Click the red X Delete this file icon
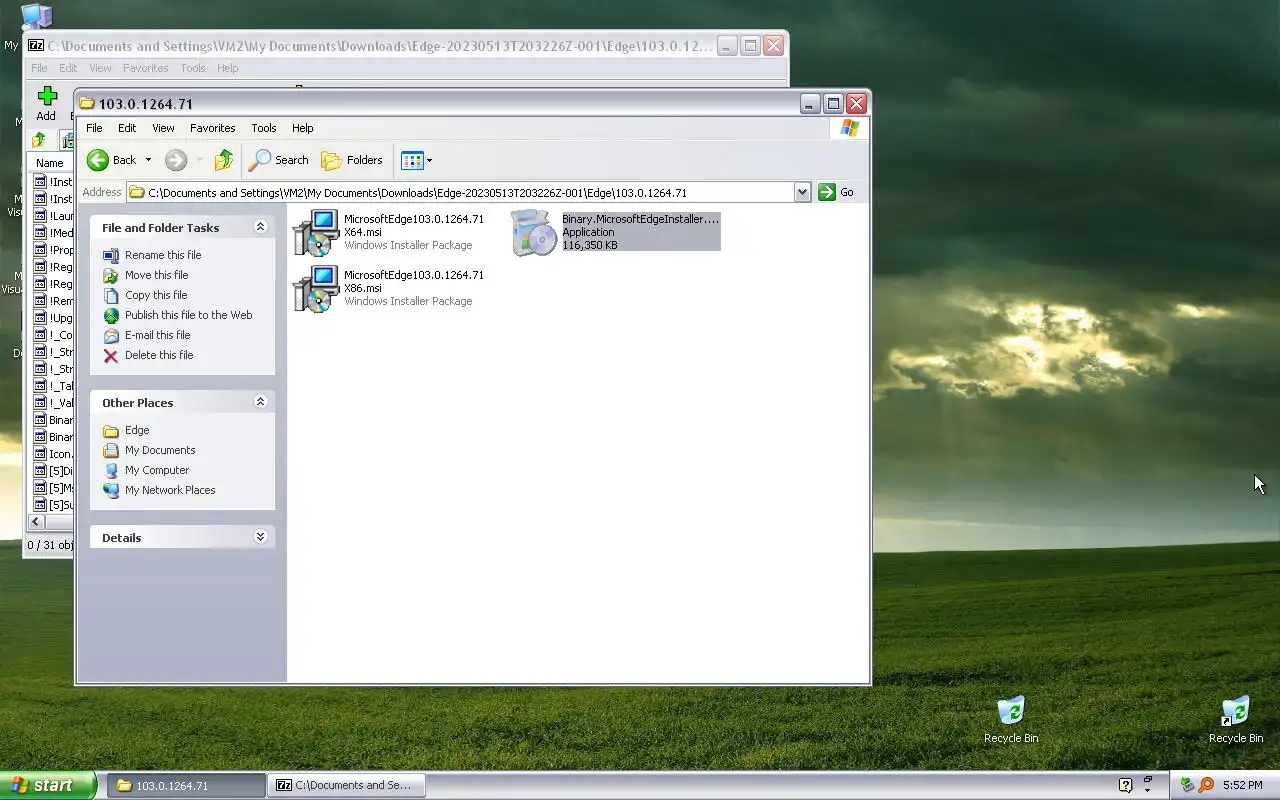The image size is (1280, 800). 111,355
